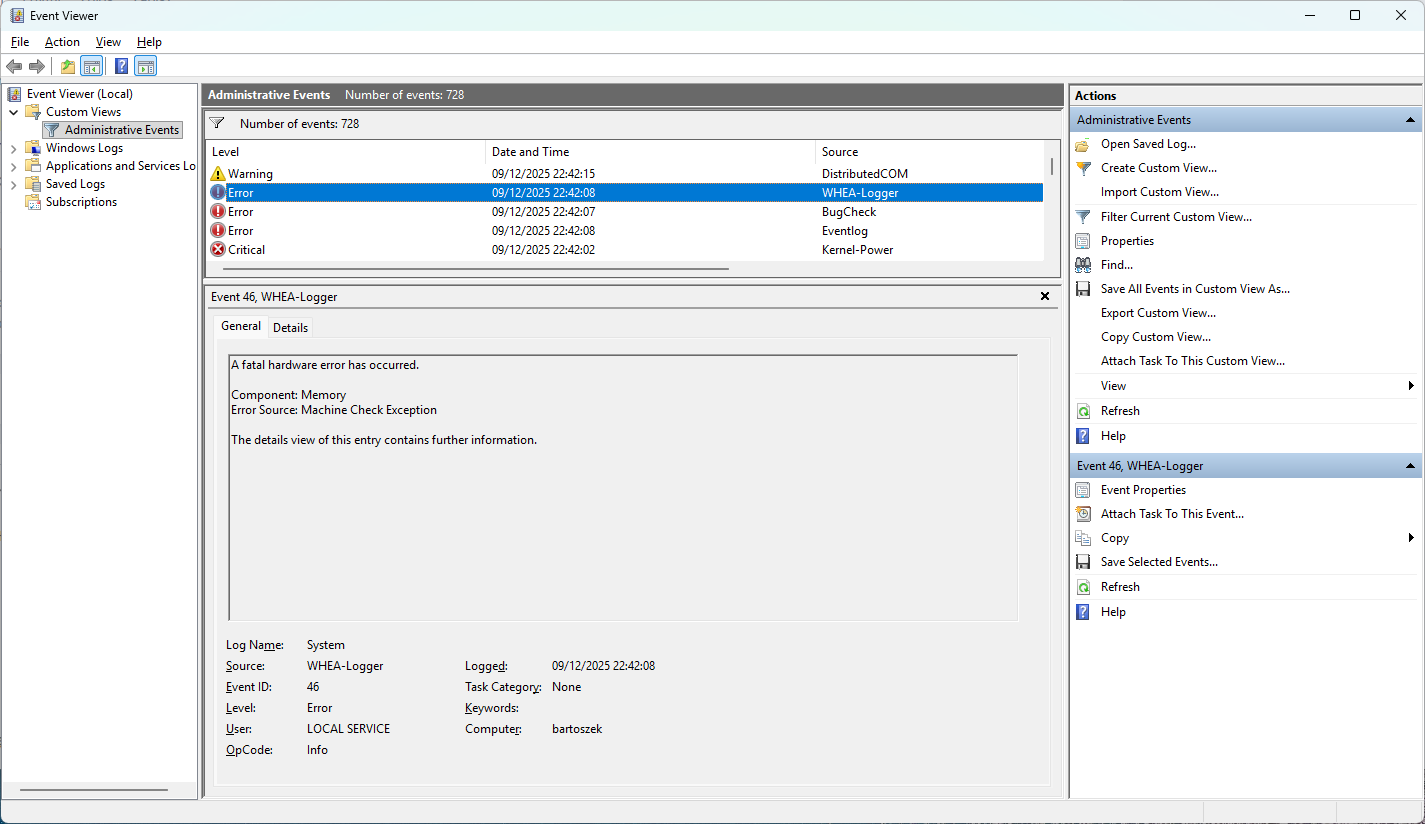Toggle the Show/Hide Console Tree icon
This screenshot has width=1425, height=824.
pyautogui.click(x=91, y=67)
